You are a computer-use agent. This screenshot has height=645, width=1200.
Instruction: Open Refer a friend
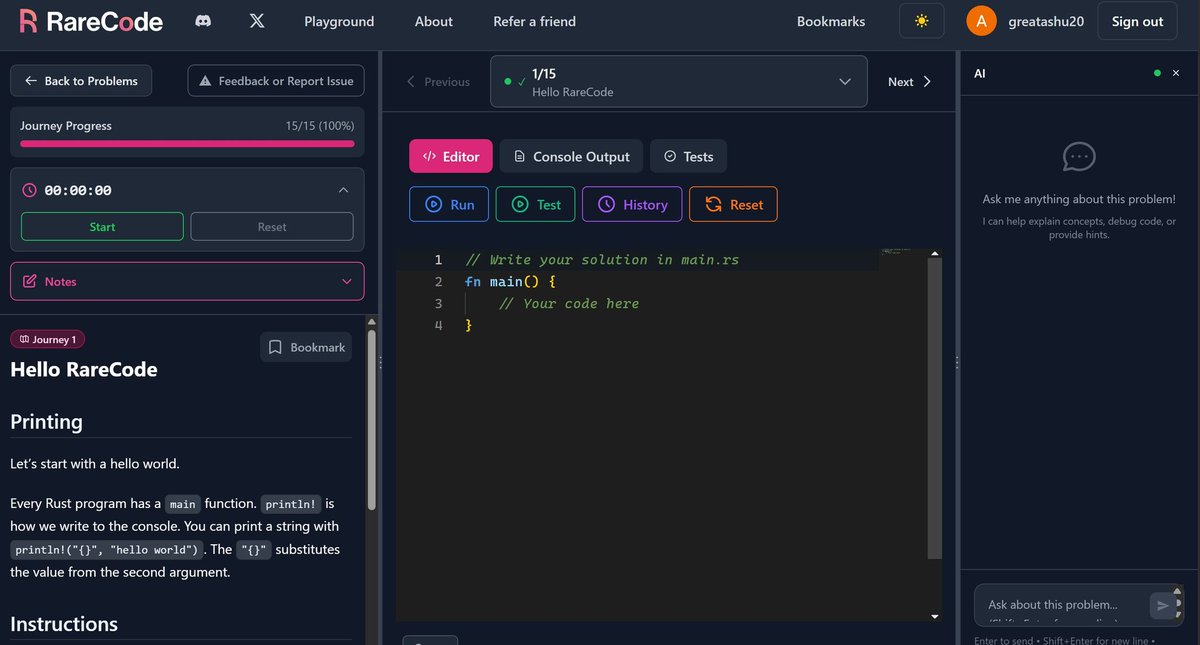534,21
